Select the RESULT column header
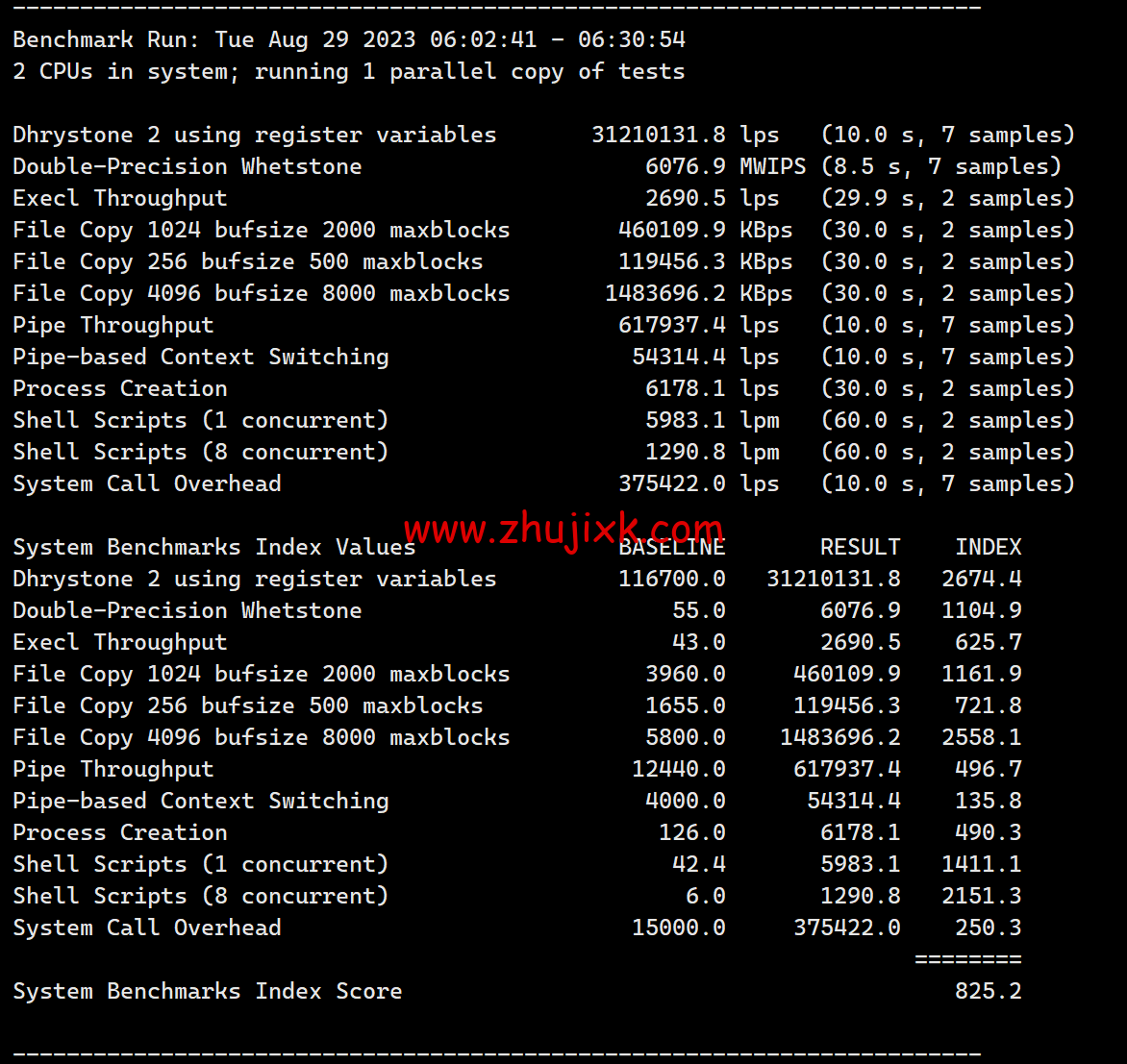Screen dimensions: 1127x1064 pos(860,547)
